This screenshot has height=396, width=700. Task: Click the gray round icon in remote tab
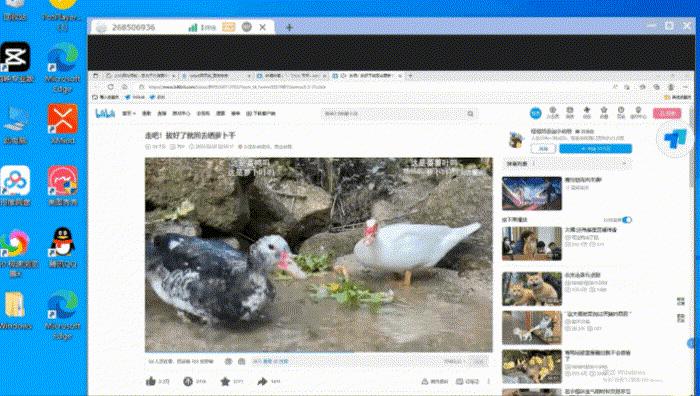247,27
